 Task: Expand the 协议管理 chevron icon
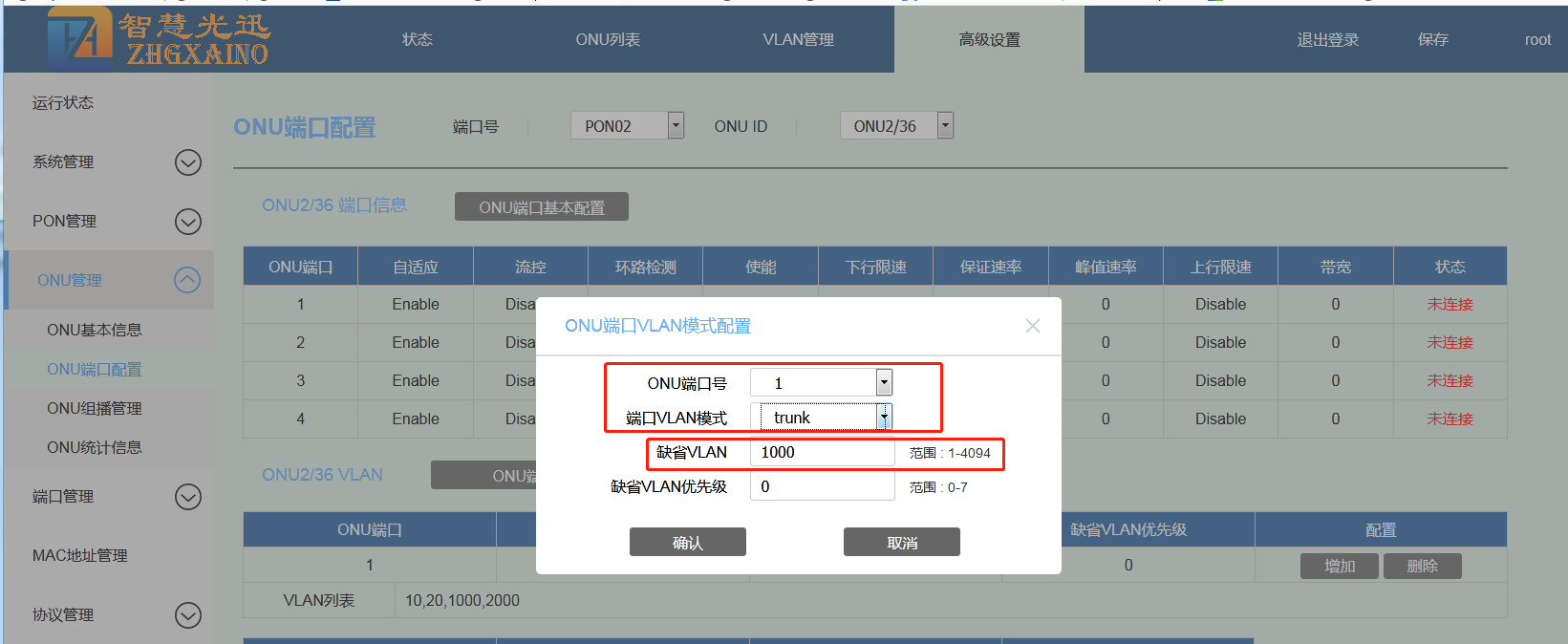(x=188, y=615)
